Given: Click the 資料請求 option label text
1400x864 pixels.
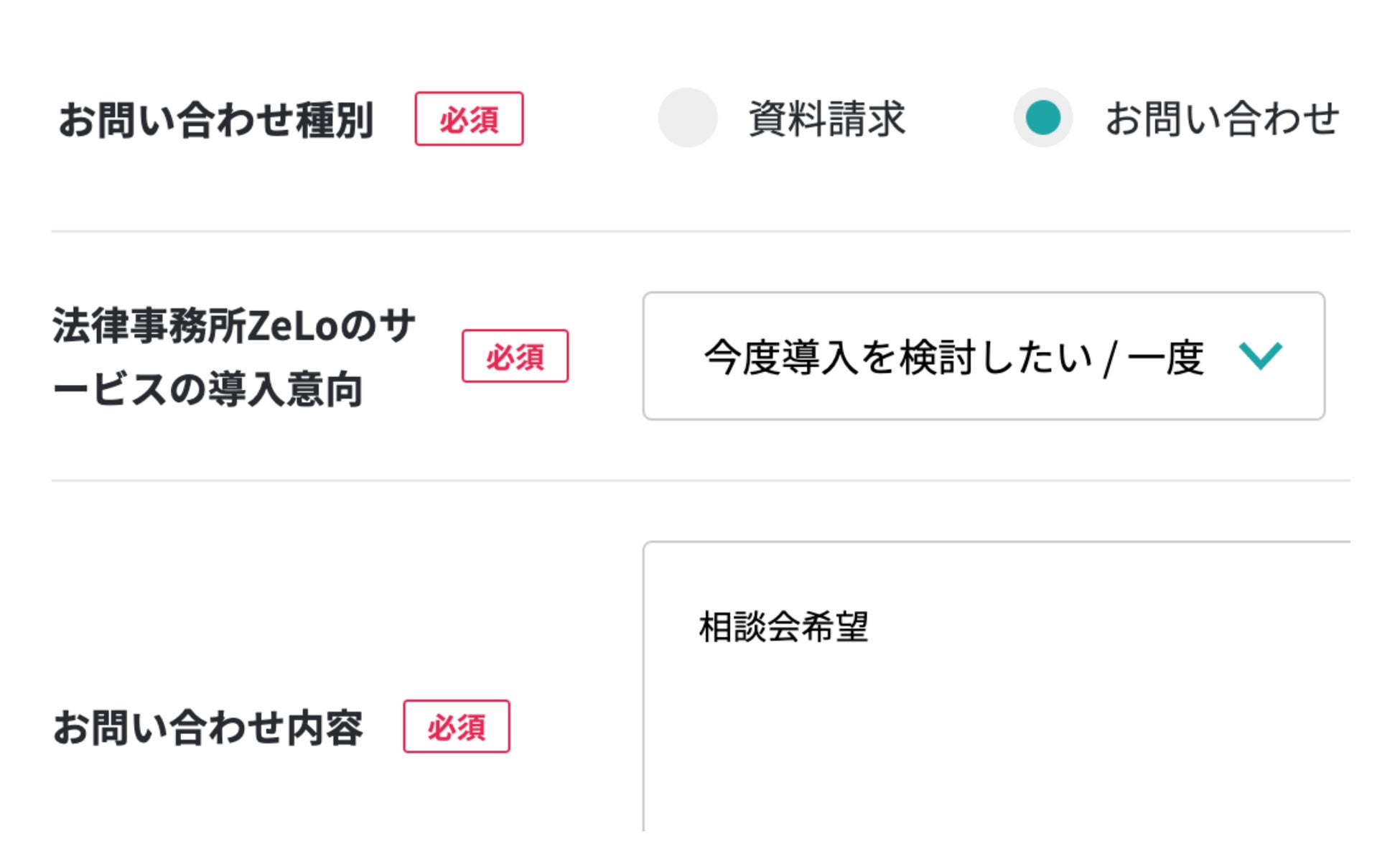Looking at the screenshot, I should tap(826, 119).
